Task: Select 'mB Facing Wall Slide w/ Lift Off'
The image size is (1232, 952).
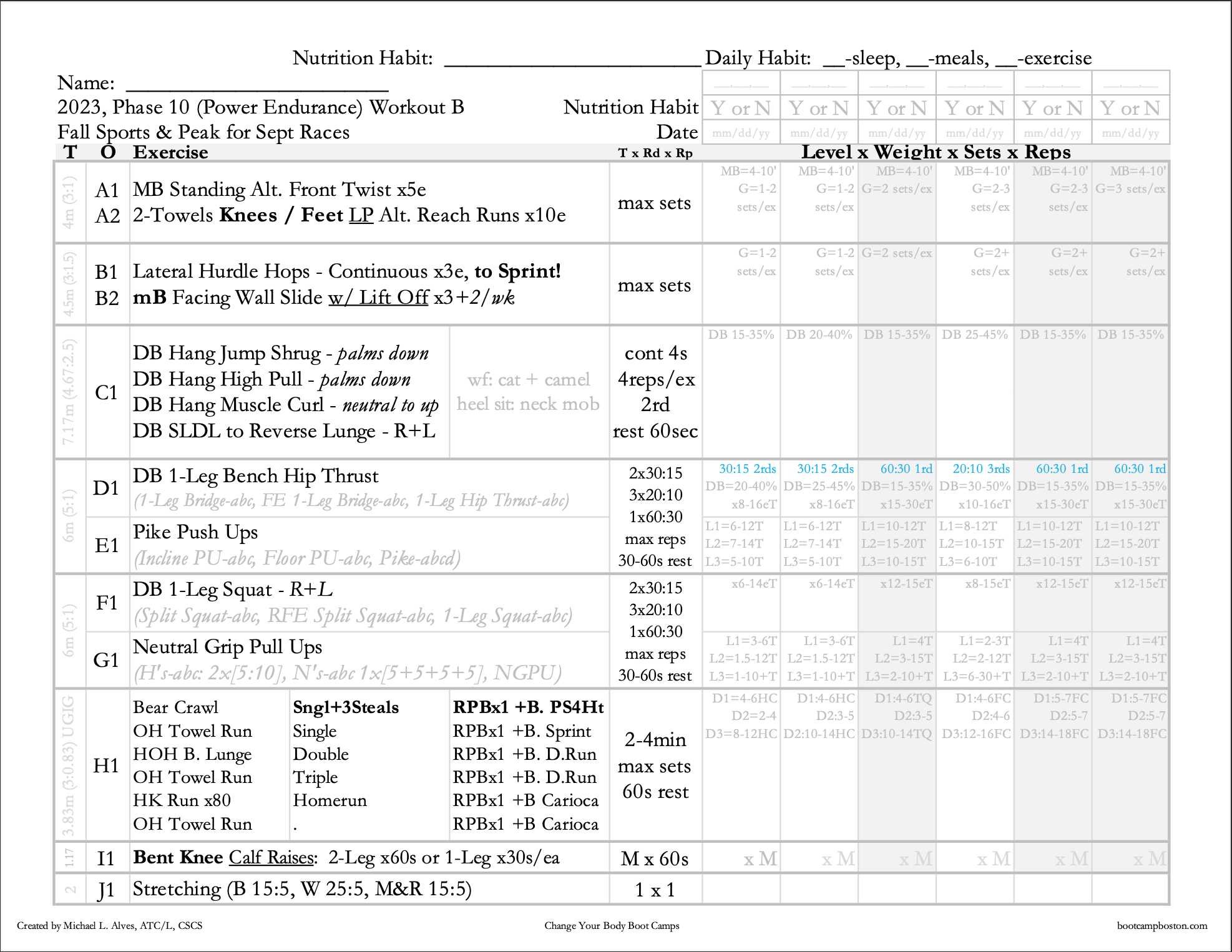Action: pyautogui.click(x=281, y=298)
